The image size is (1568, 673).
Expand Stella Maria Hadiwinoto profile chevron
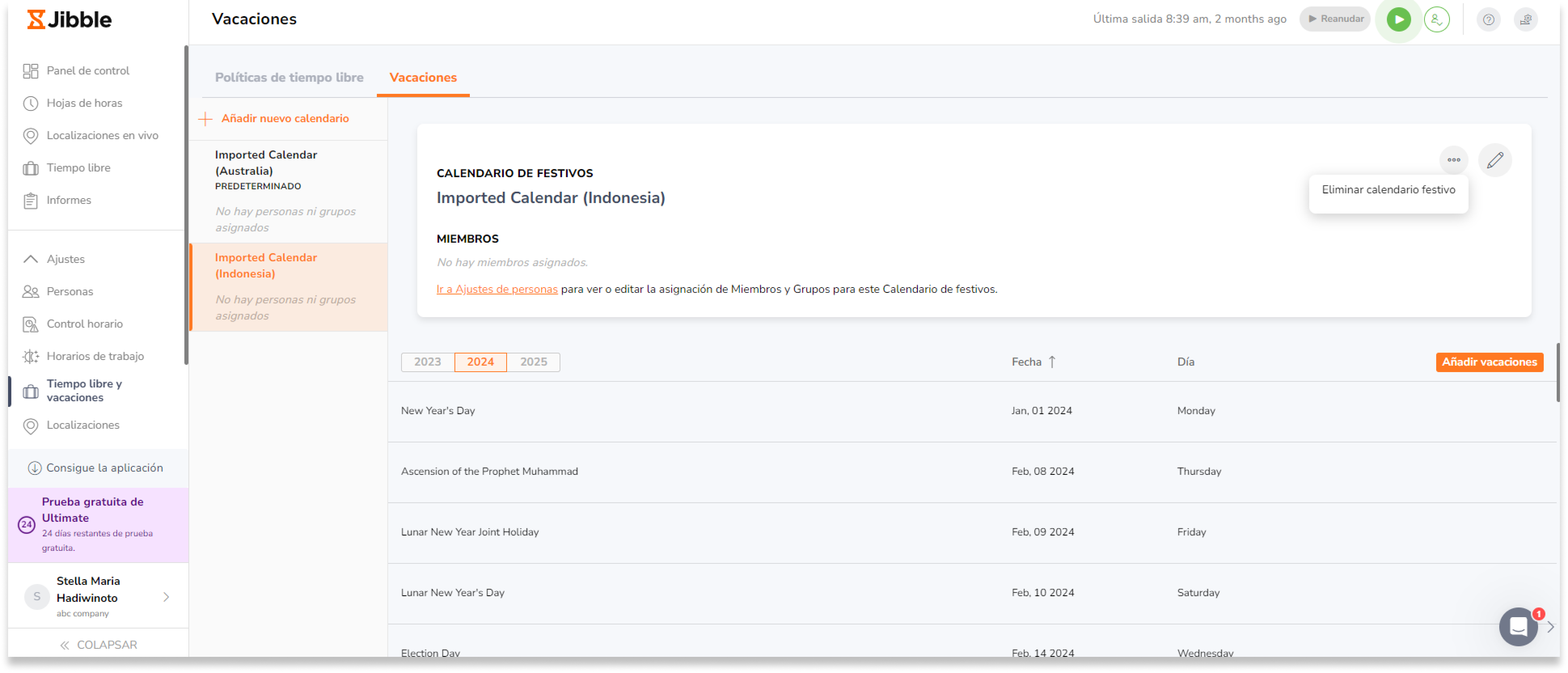pyautogui.click(x=166, y=597)
